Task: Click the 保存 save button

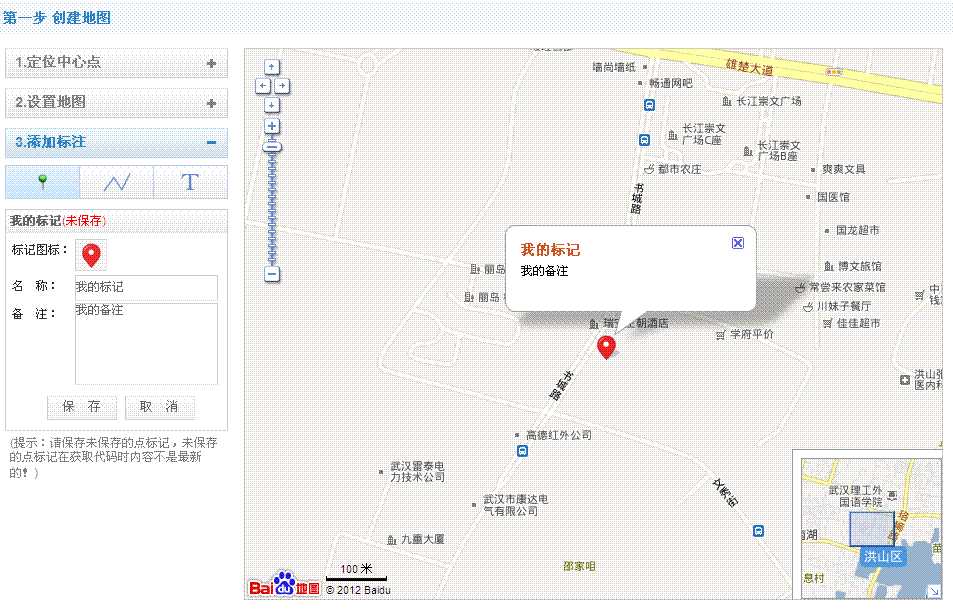Action: pyautogui.click(x=81, y=407)
